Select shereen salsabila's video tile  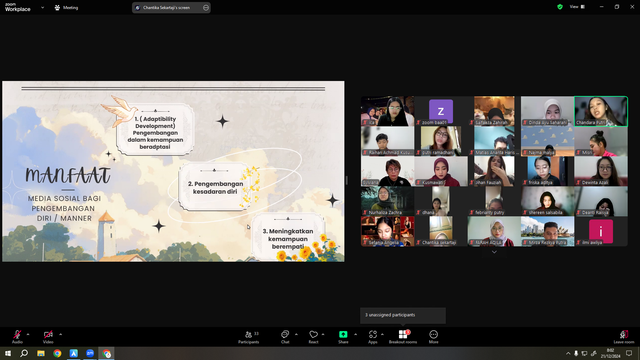coord(547,201)
